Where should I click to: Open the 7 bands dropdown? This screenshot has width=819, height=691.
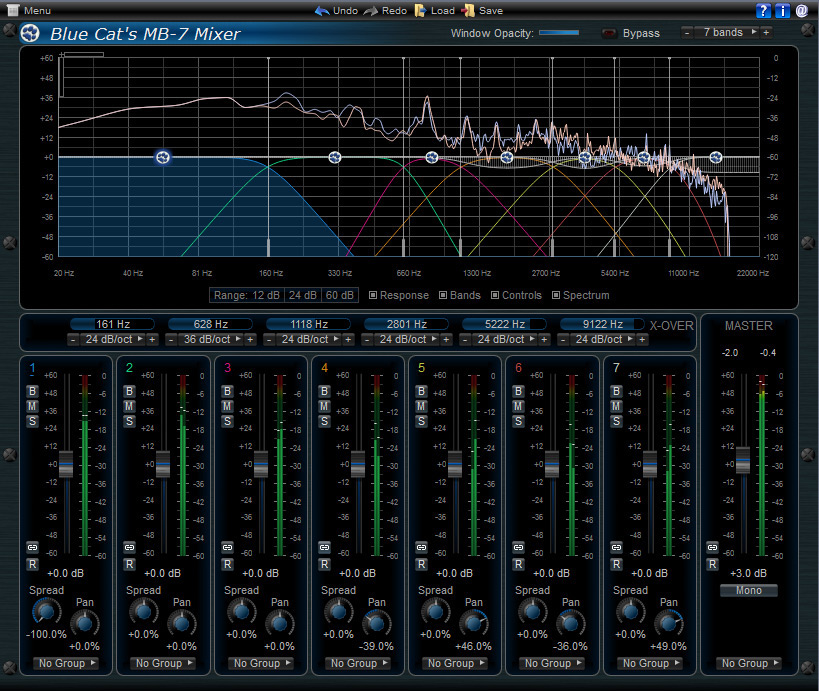[x=725, y=31]
